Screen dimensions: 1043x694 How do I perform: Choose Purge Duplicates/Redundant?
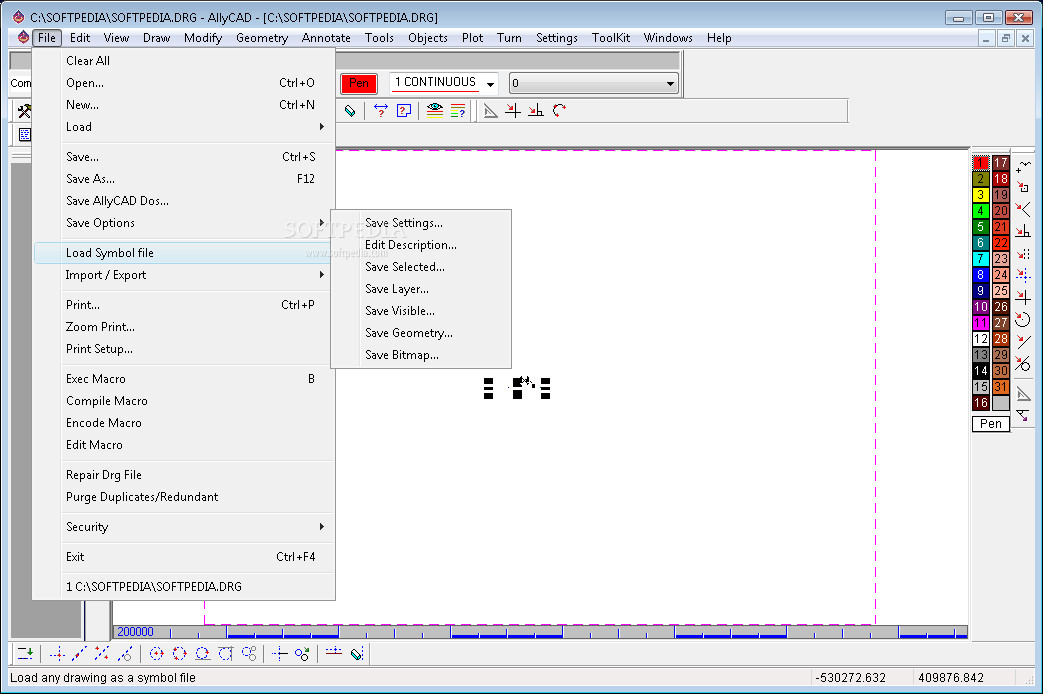(184, 497)
